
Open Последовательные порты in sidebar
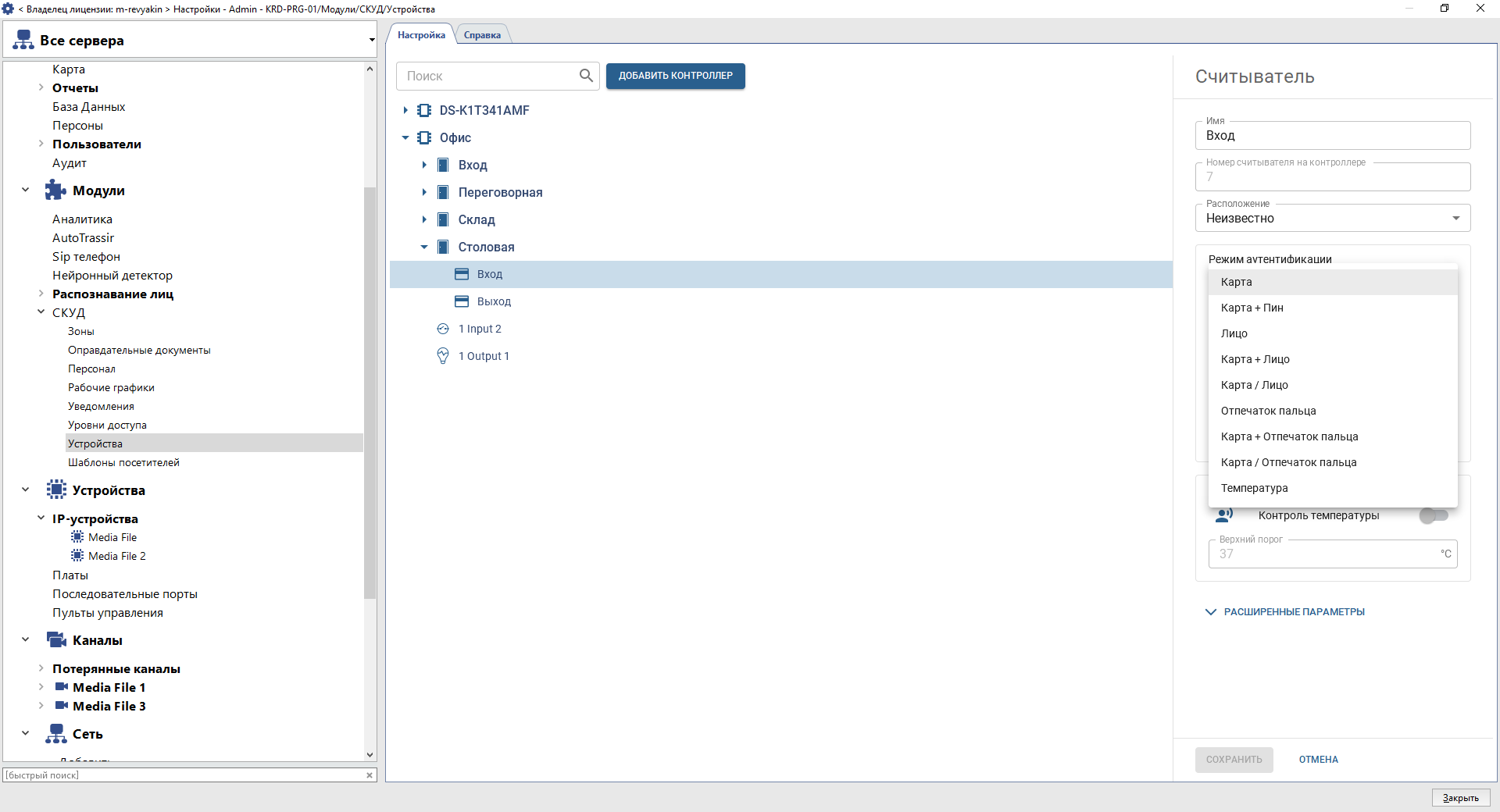(125, 593)
